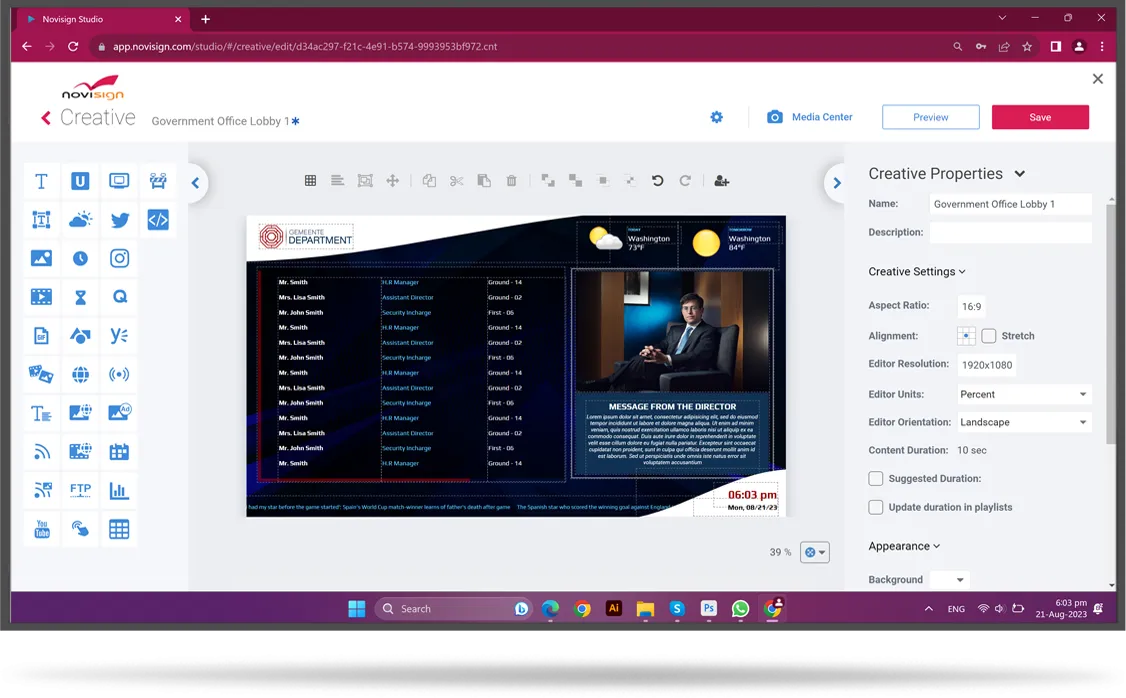Insert a Weather widget
1126x698 pixels.
(80, 219)
